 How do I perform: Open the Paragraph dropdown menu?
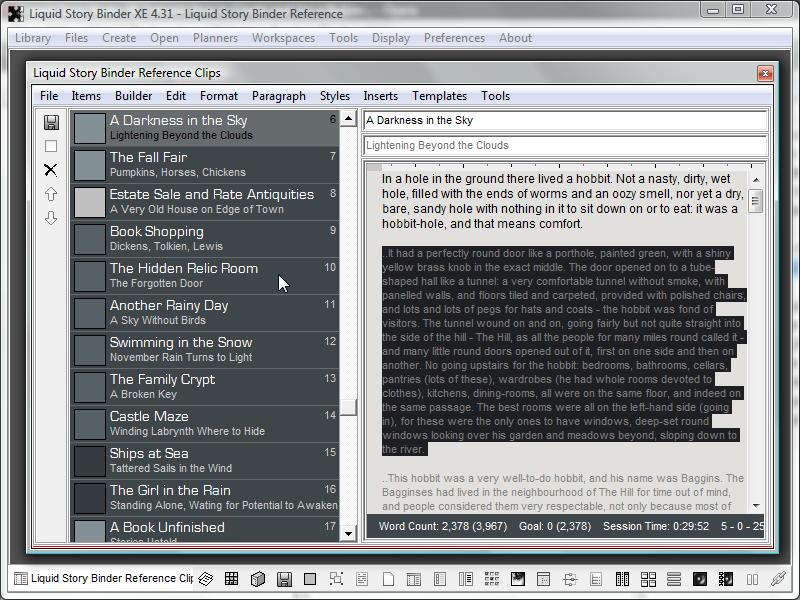point(279,96)
